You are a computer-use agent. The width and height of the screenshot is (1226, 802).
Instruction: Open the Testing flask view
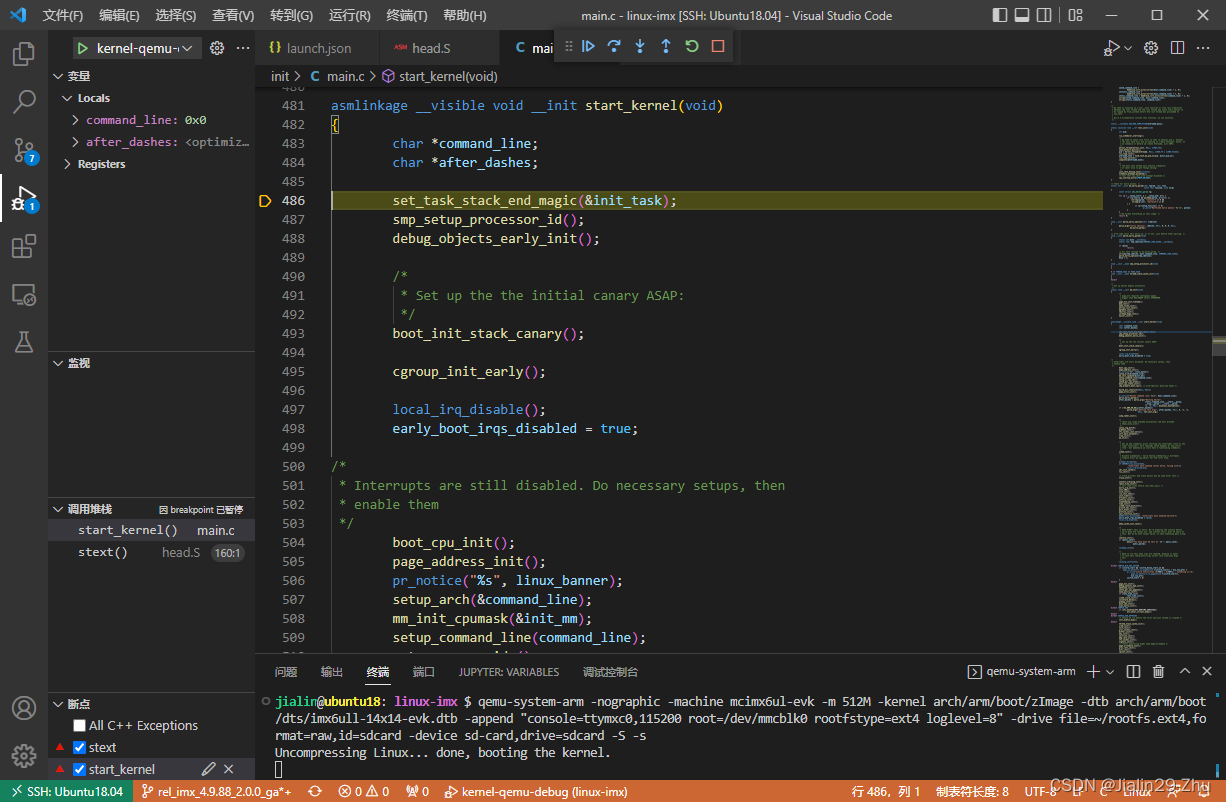click(24, 342)
